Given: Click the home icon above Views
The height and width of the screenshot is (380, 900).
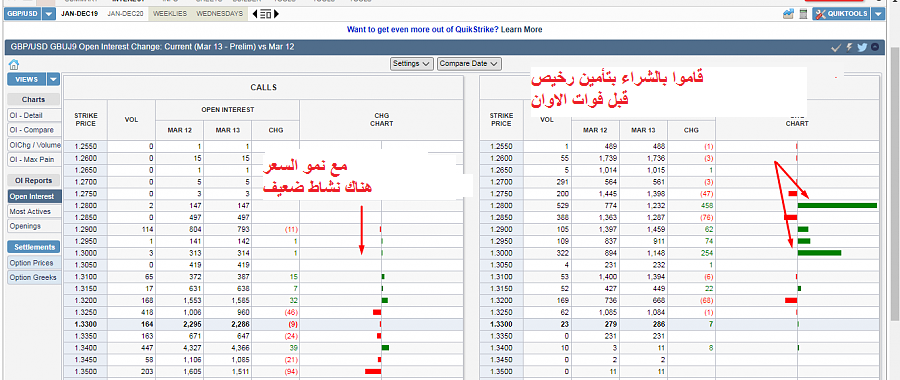Looking at the screenshot, I should 14,64.
